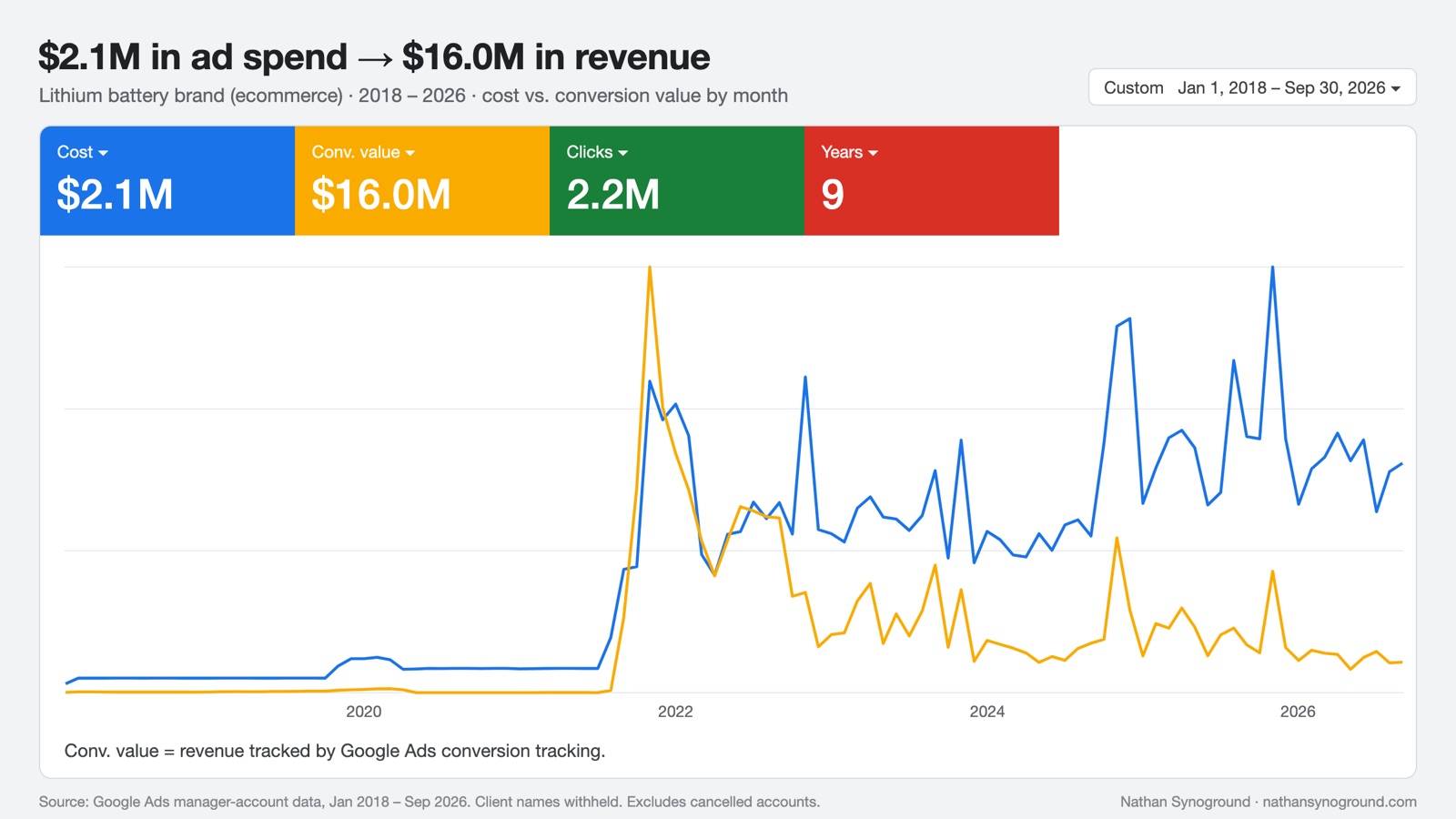Open the Clicks metric dropdown

pos(597,152)
